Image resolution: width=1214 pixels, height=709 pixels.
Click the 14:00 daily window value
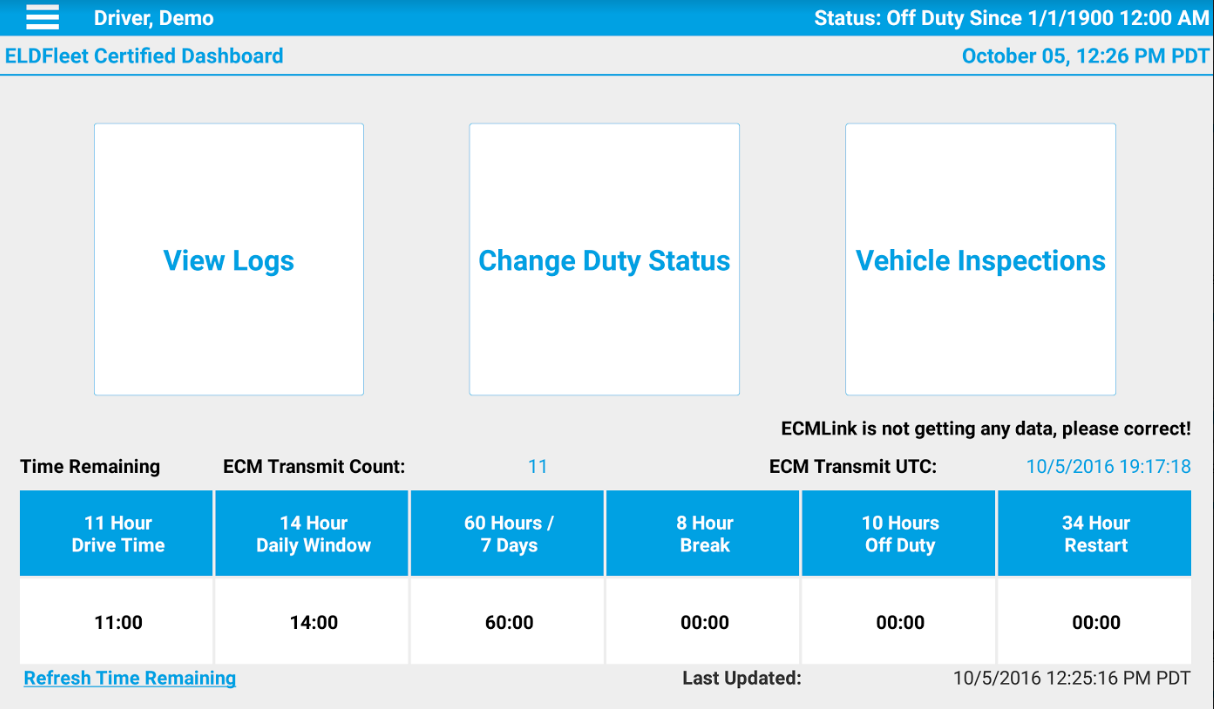pos(313,622)
